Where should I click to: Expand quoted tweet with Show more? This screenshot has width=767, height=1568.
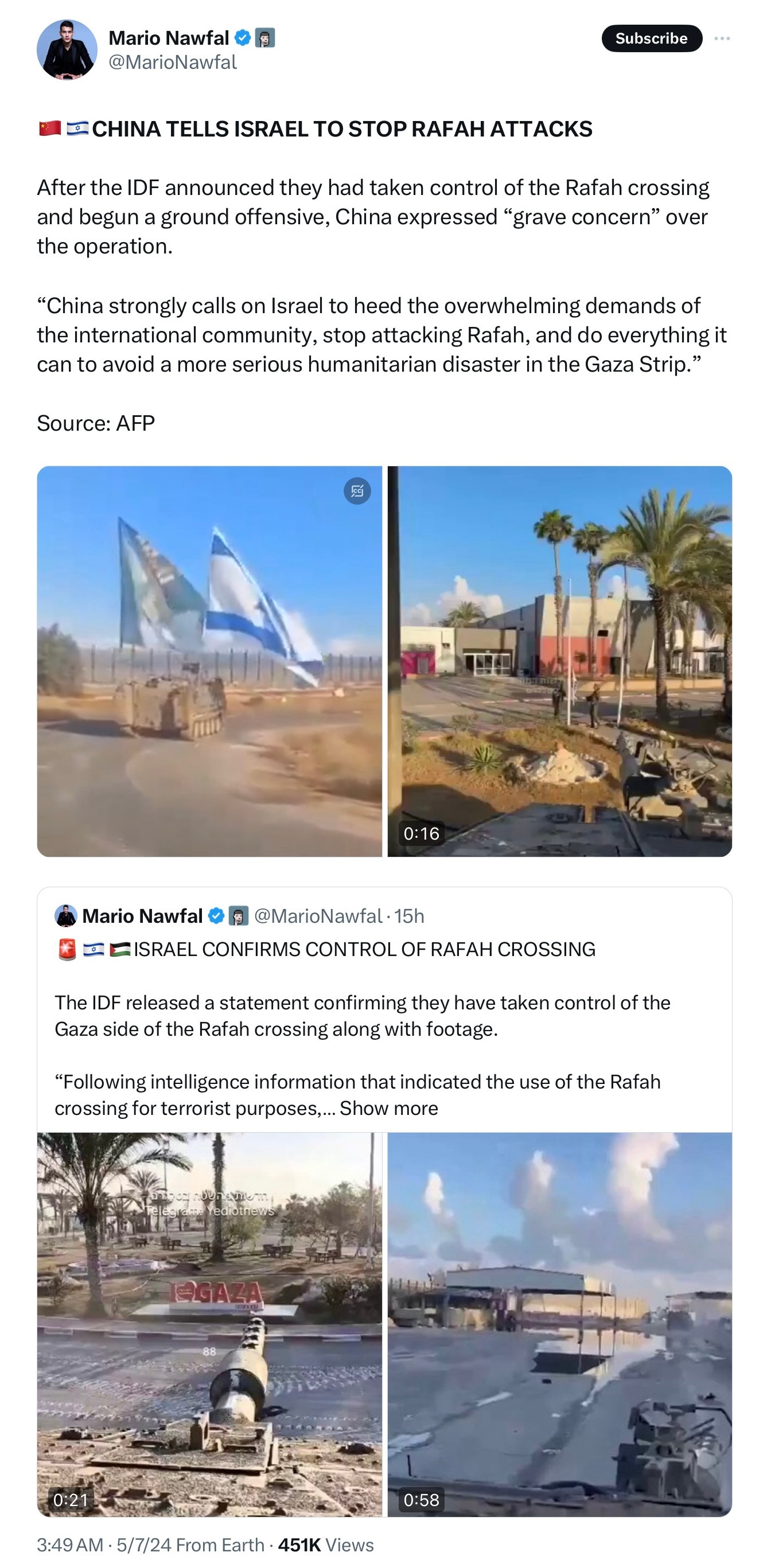tap(389, 1108)
